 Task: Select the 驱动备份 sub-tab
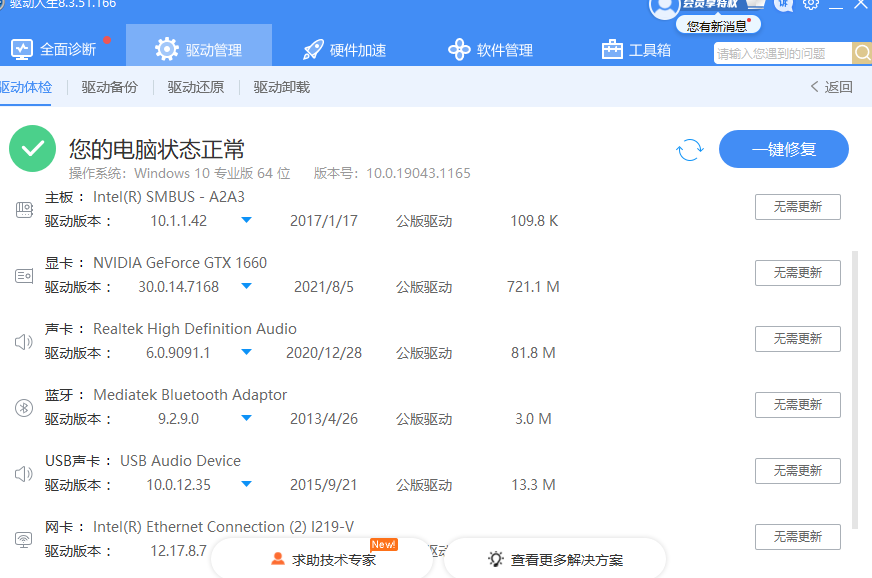click(x=110, y=87)
